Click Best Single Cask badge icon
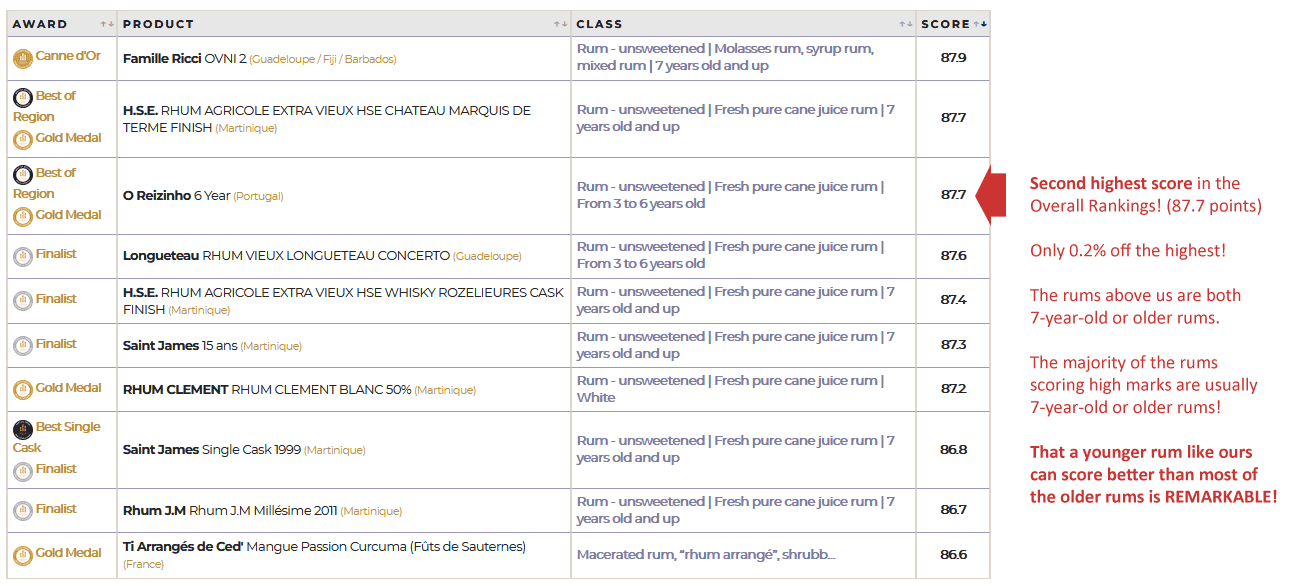1300x588 pixels. point(22,429)
